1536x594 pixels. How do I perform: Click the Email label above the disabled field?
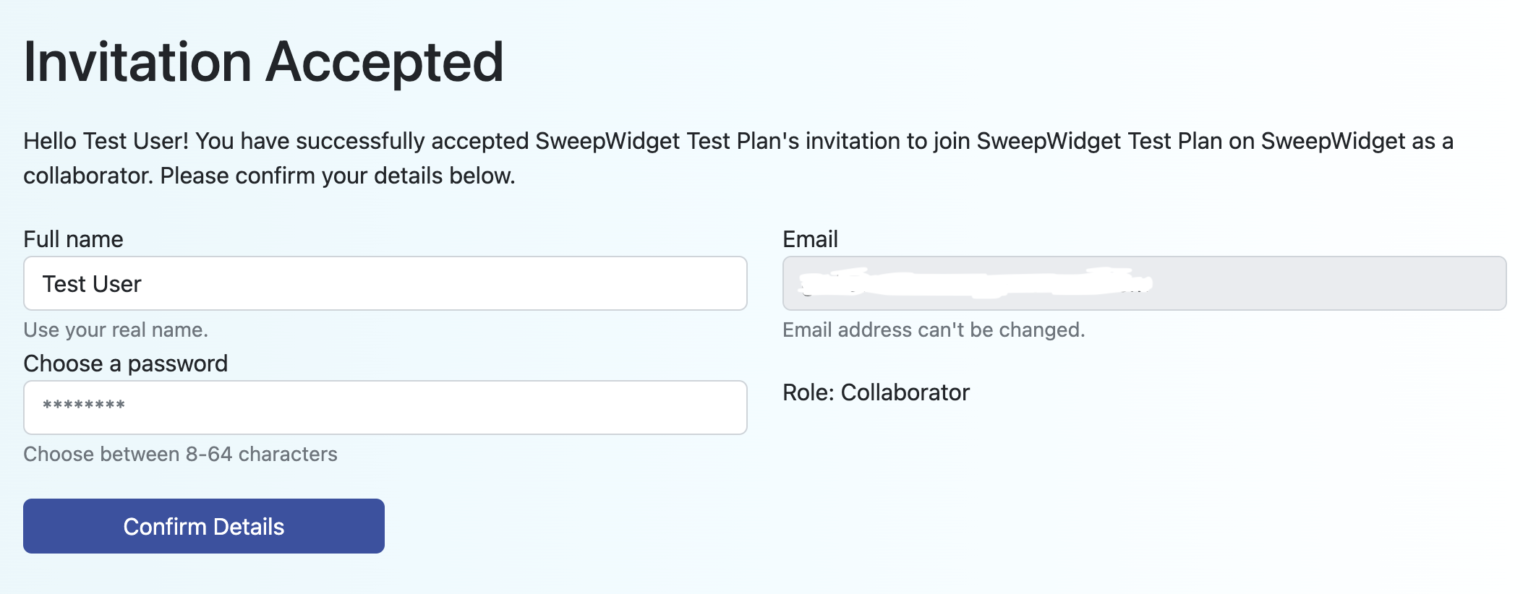pyautogui.click(x=810, y=239)
